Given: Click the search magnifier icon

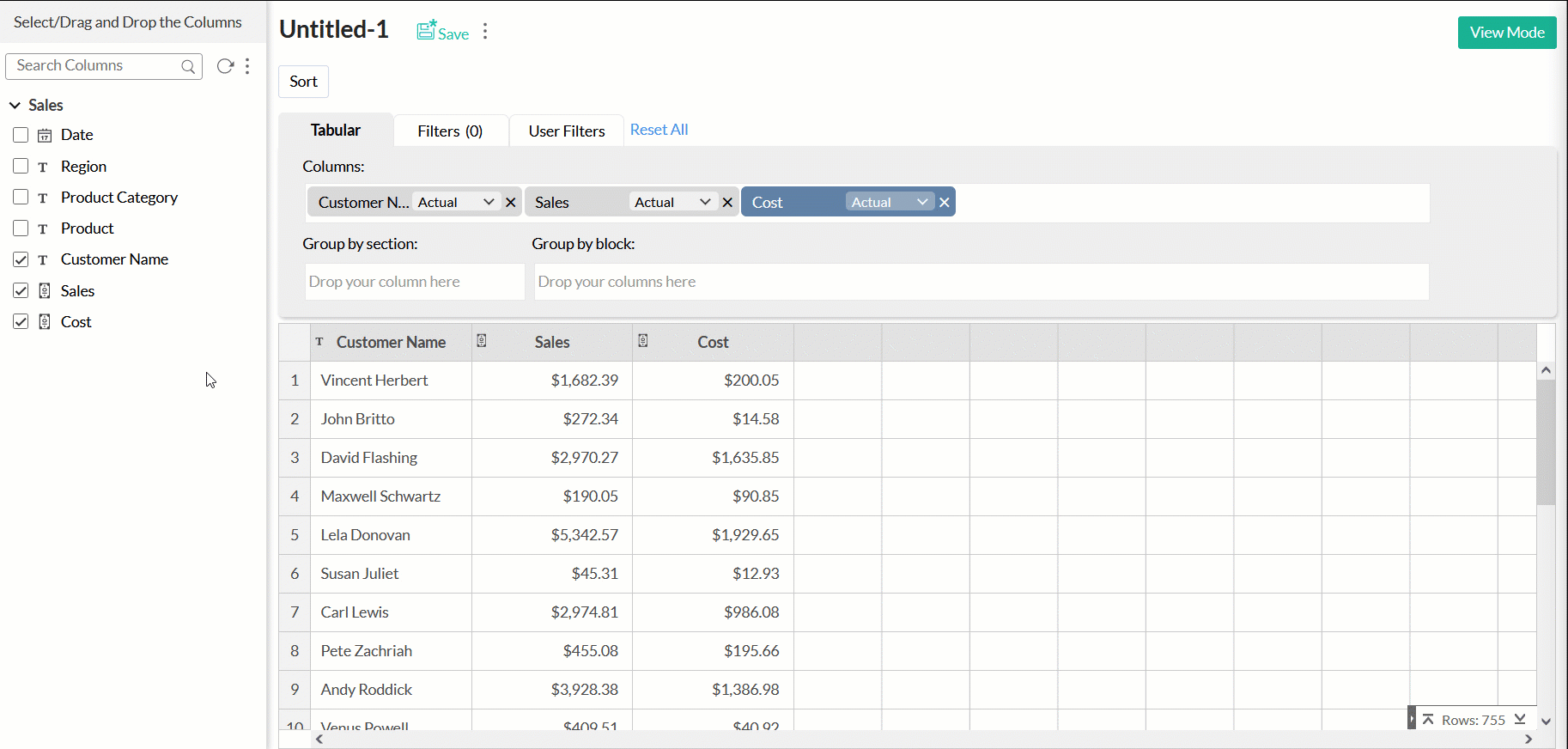Looking at the screenshot, I should [x=188, y=66].
